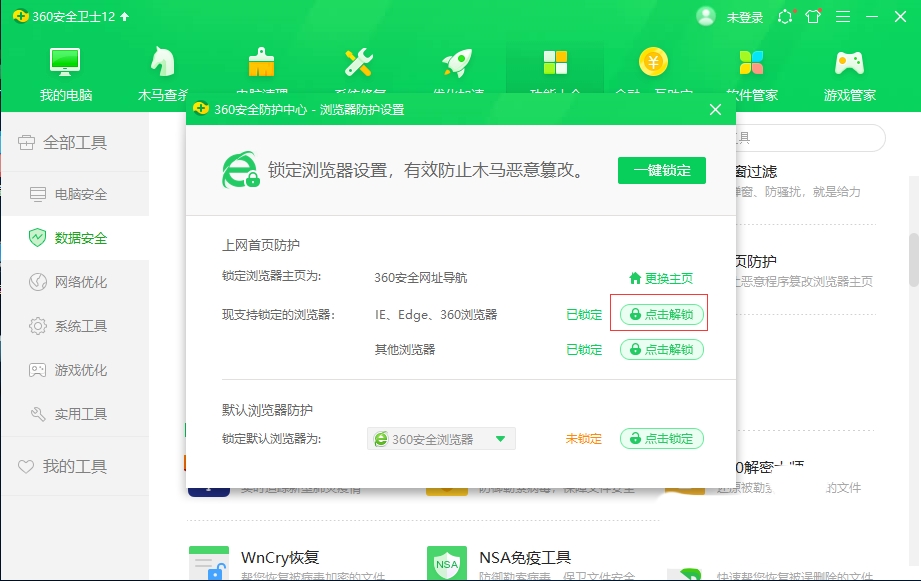Open the 电脑清理 broom icon
Viewport: 921px width, 581px height.
[x=261, y=62]
